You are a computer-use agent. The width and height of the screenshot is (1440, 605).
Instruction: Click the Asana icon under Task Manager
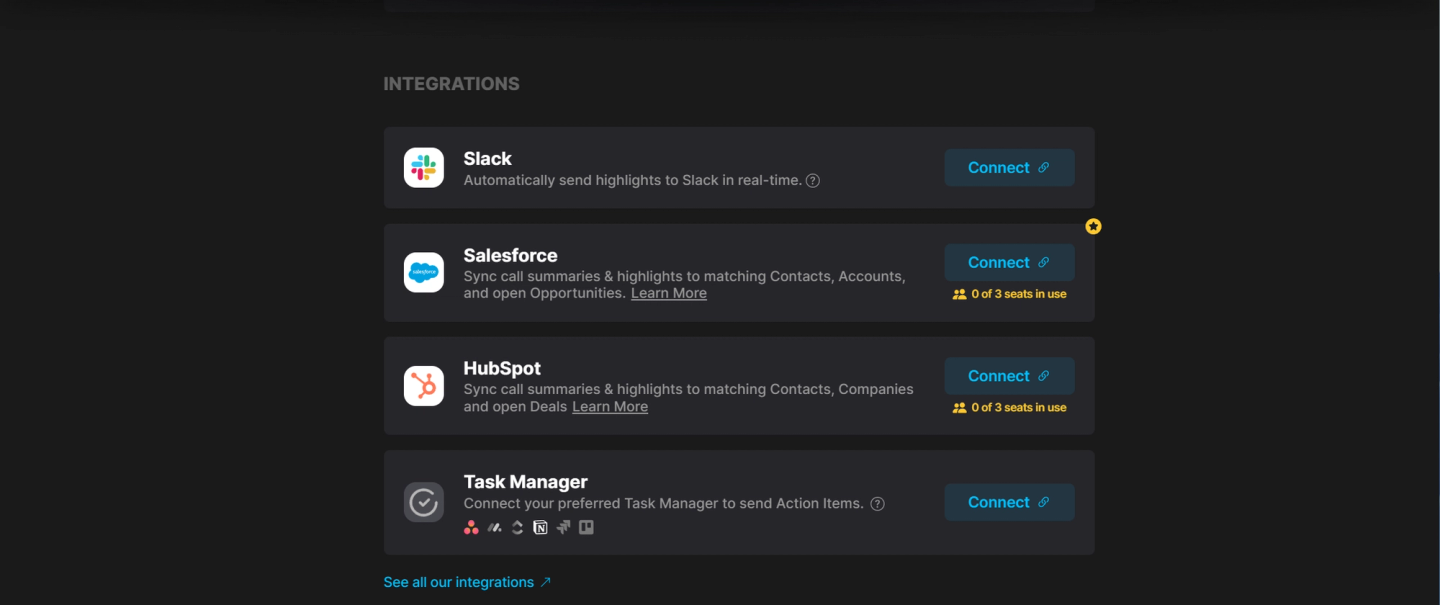(x=471, y=527)
